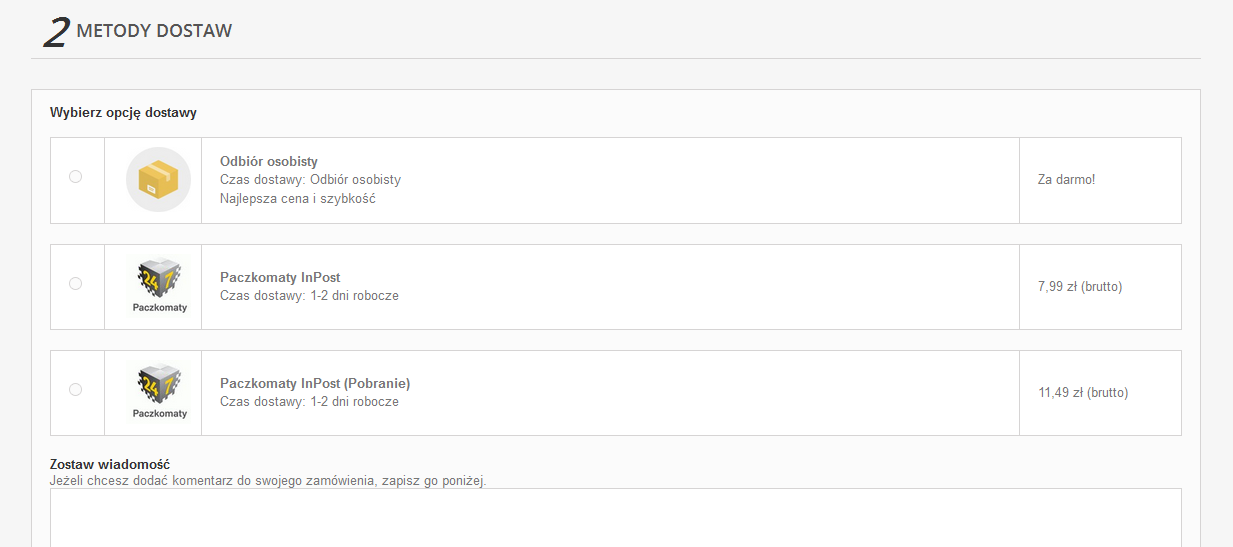This screenshot has width=1233, height=547.
Task: Focus the order comment message text area
Action: click(615, 517)
